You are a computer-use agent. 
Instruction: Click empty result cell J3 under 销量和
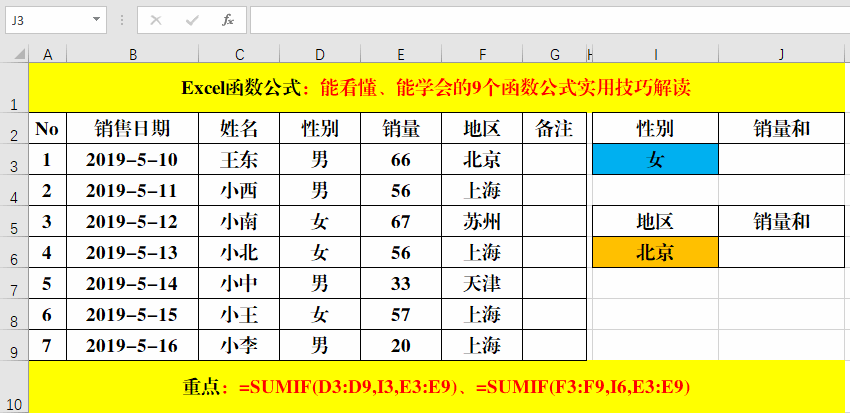(781, 159)
